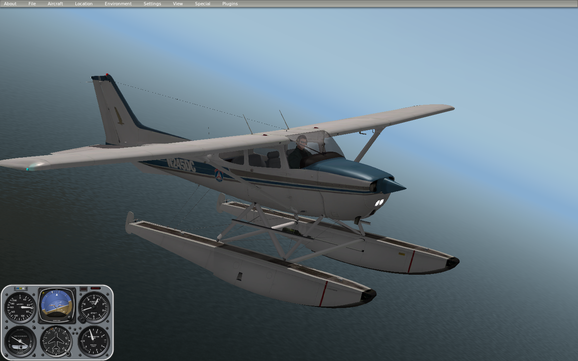Click the vertical speed indicator gauge

point(94,341)
